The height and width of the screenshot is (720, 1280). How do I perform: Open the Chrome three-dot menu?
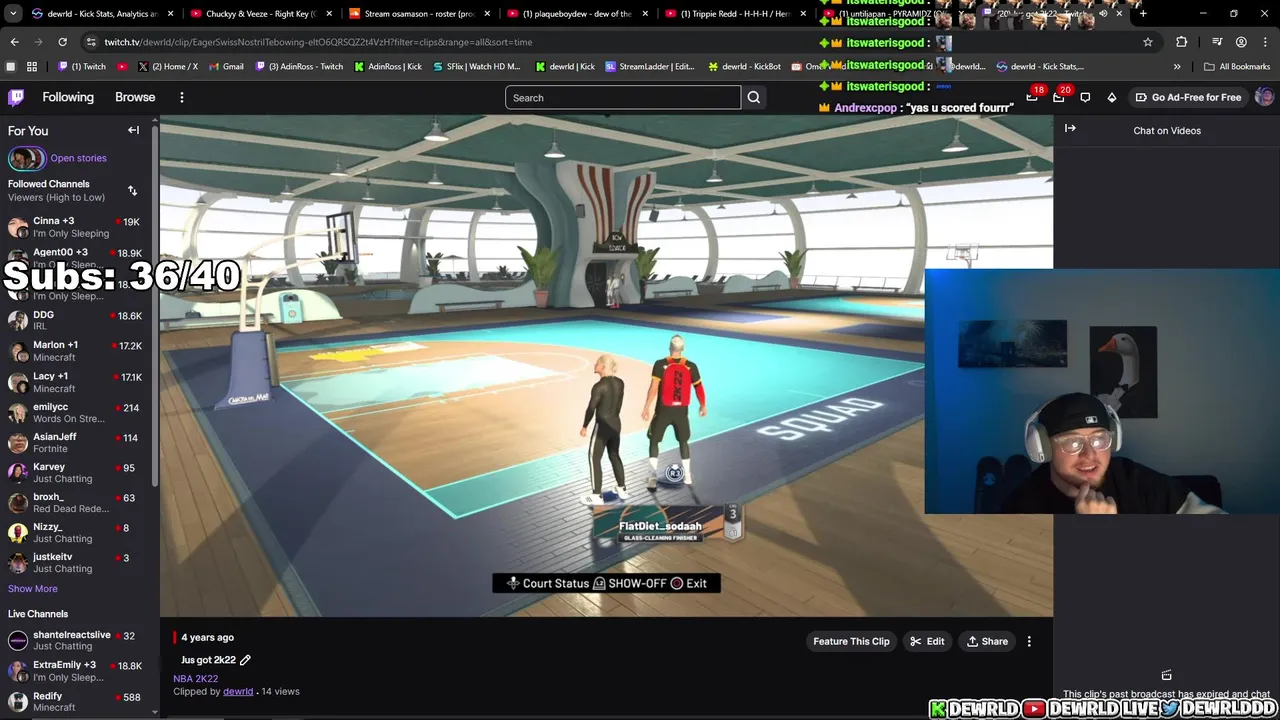click(1265, 42)
